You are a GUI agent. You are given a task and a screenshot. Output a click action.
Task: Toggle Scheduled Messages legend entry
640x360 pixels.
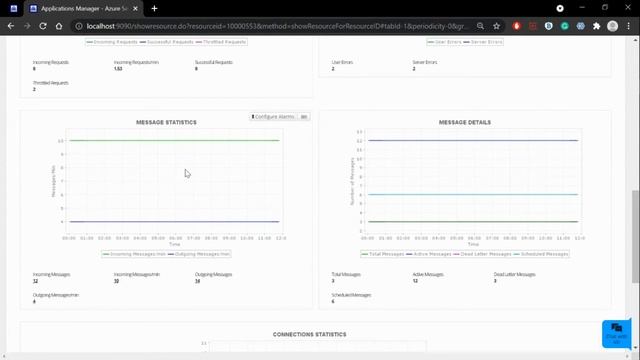(541, 254)
